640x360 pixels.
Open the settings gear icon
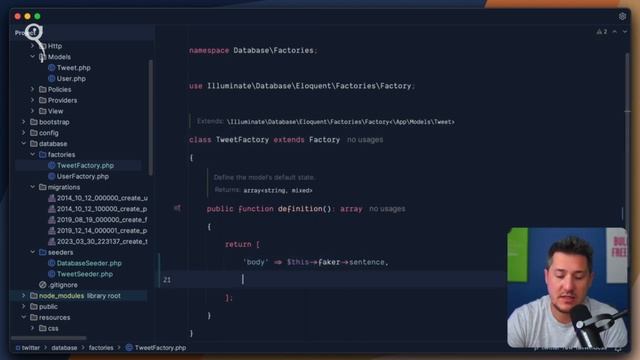[x=622, y=16]
